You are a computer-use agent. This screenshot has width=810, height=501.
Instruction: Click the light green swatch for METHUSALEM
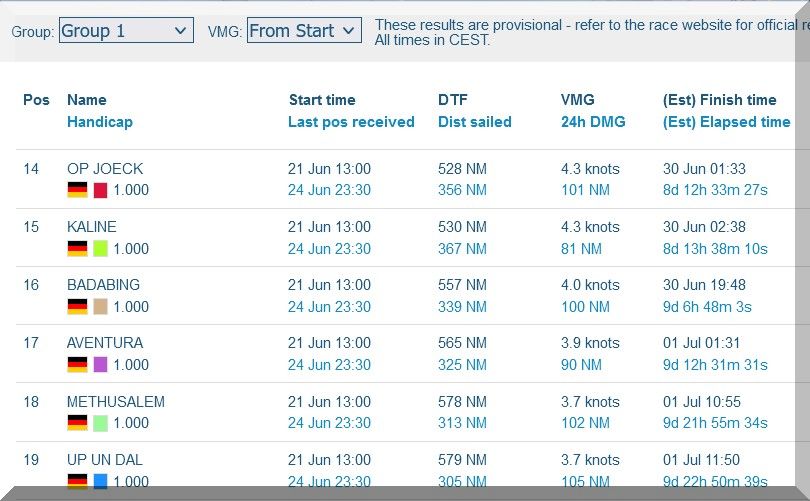pos(100,423)
